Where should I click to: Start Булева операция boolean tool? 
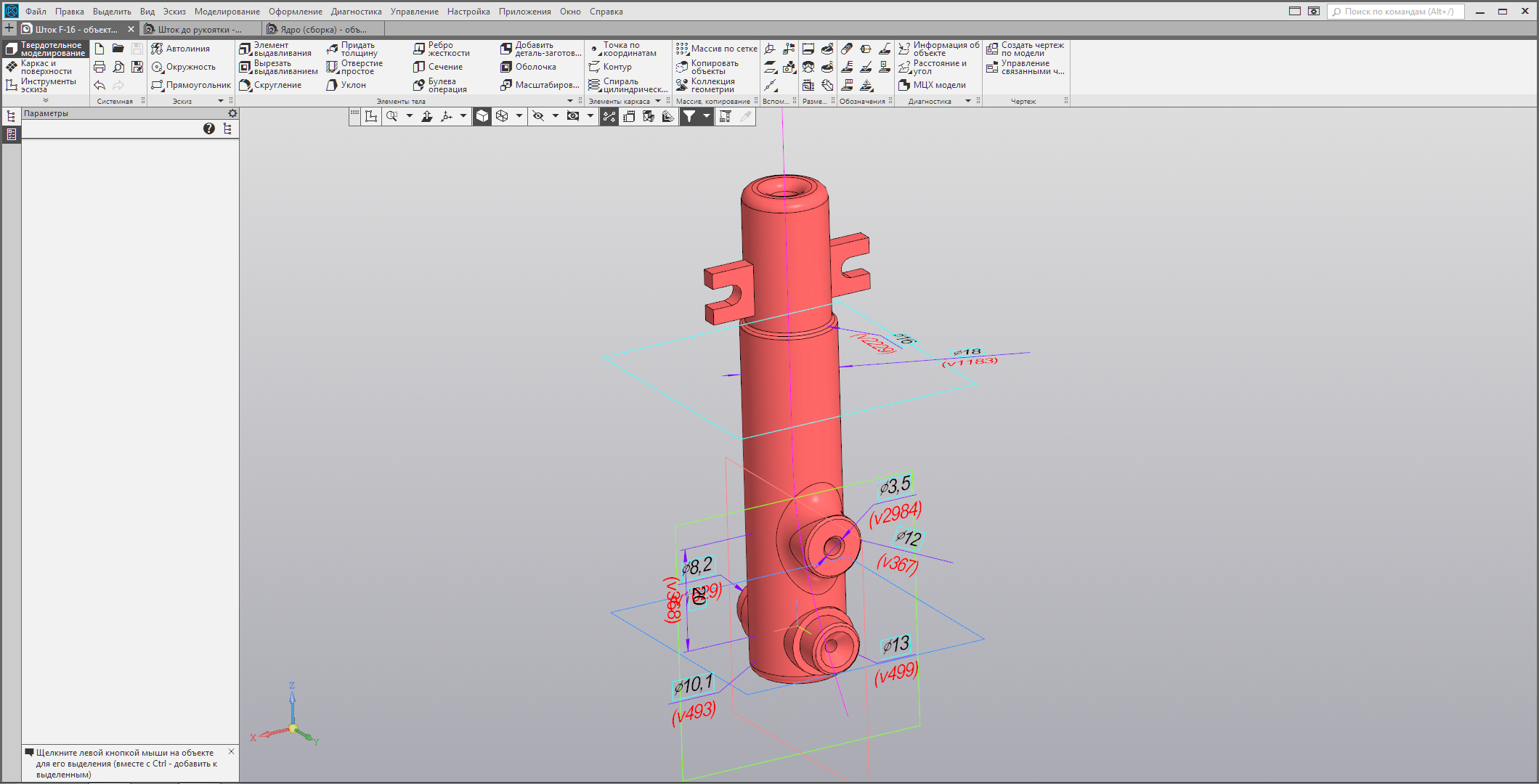pyautogui.click(x=440, y=85)
